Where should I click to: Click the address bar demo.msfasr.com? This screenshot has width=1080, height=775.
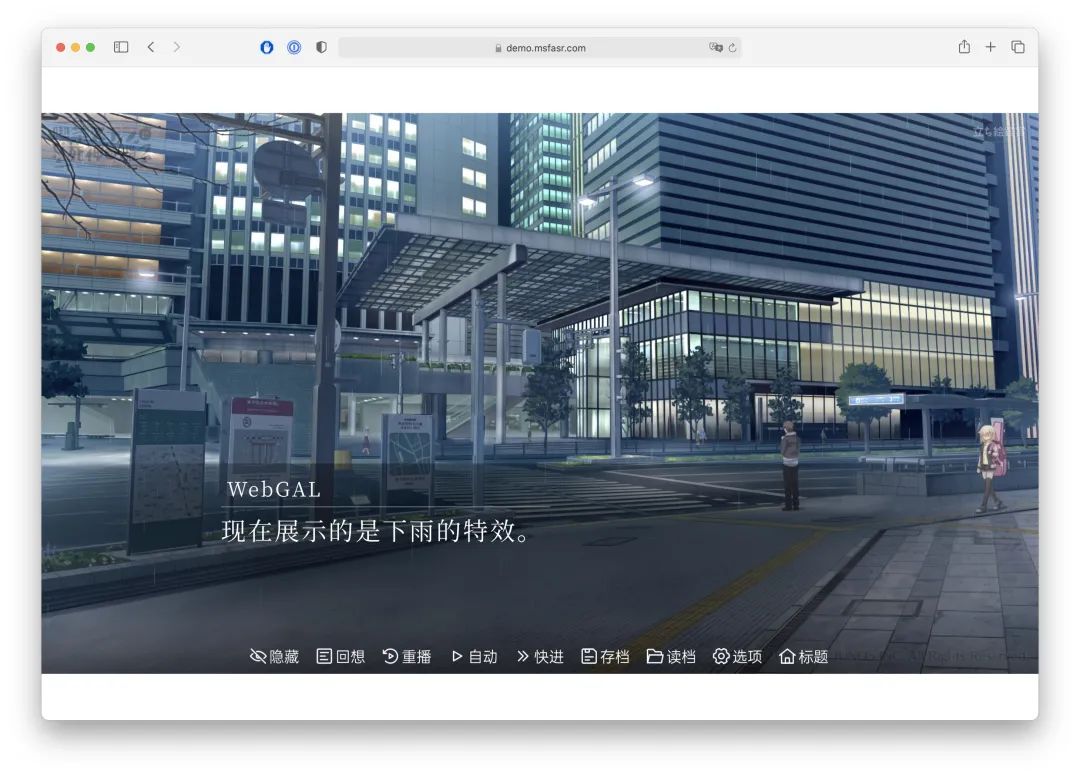pos(539,48)
